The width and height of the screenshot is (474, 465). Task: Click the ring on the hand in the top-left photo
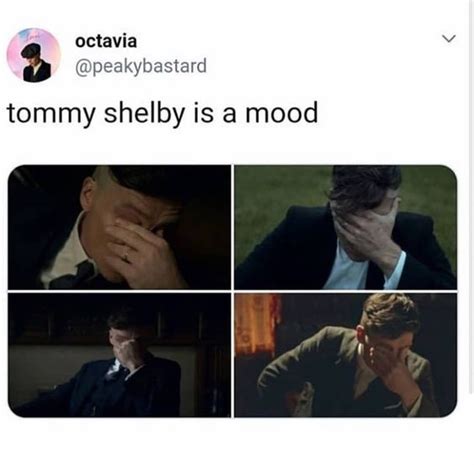[x=126, y=257]
